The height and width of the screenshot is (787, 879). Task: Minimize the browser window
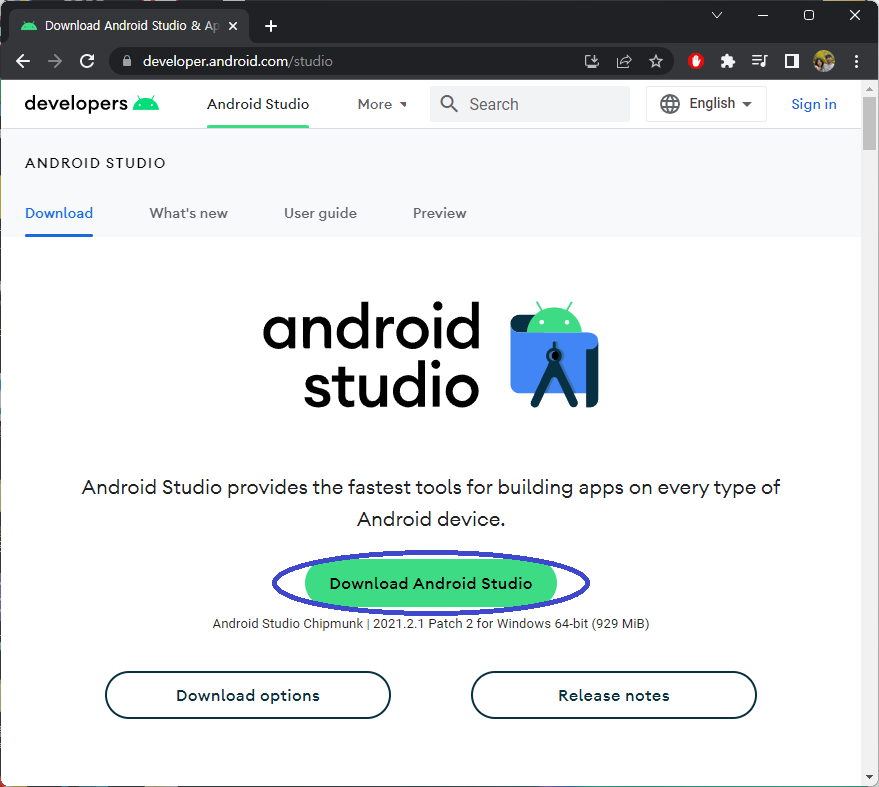tap(763, 15)
